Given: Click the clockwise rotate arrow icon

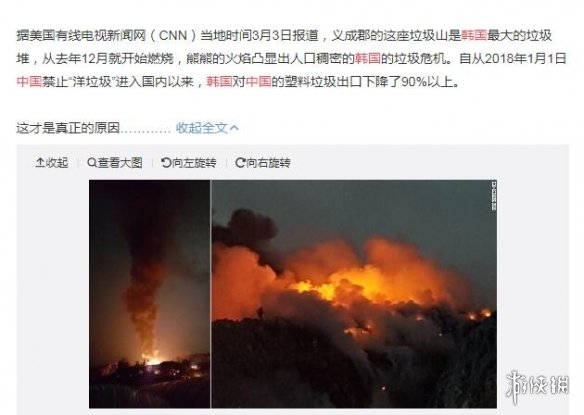Looking at the screenshot, I should coord(241,163).
